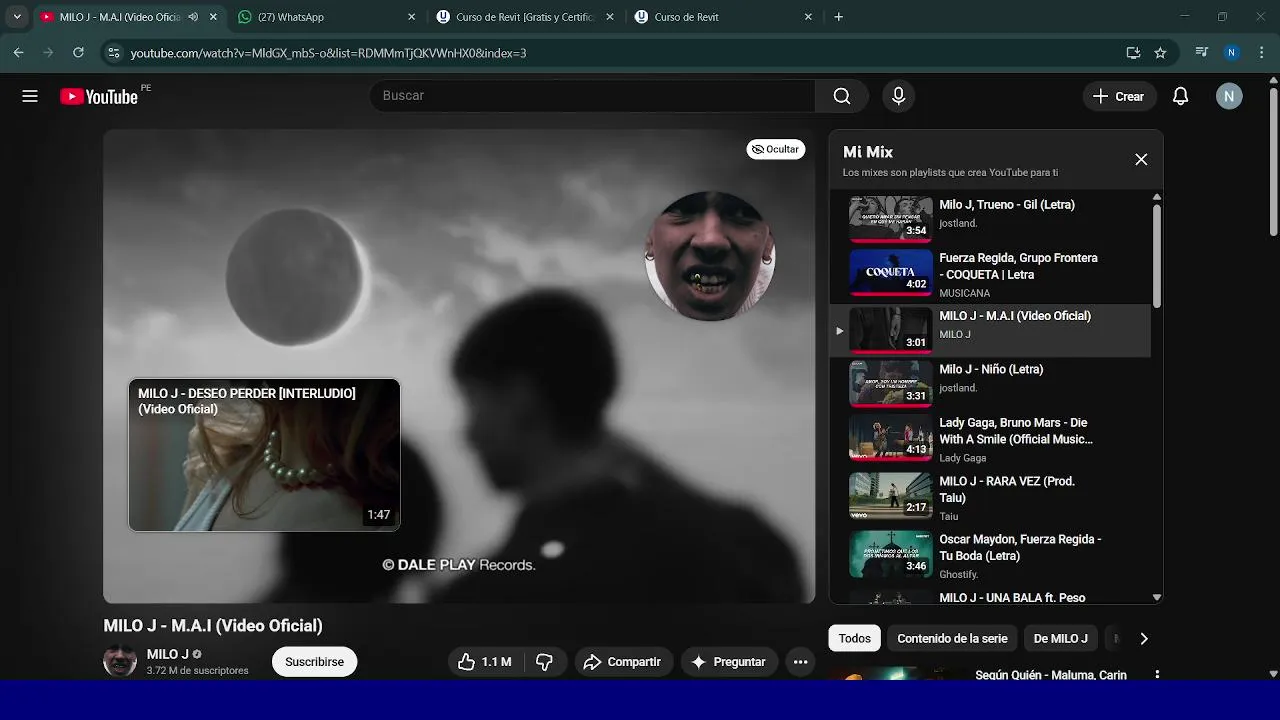
Task: Close the Curso de Revit tab
Action: point(808,17)
